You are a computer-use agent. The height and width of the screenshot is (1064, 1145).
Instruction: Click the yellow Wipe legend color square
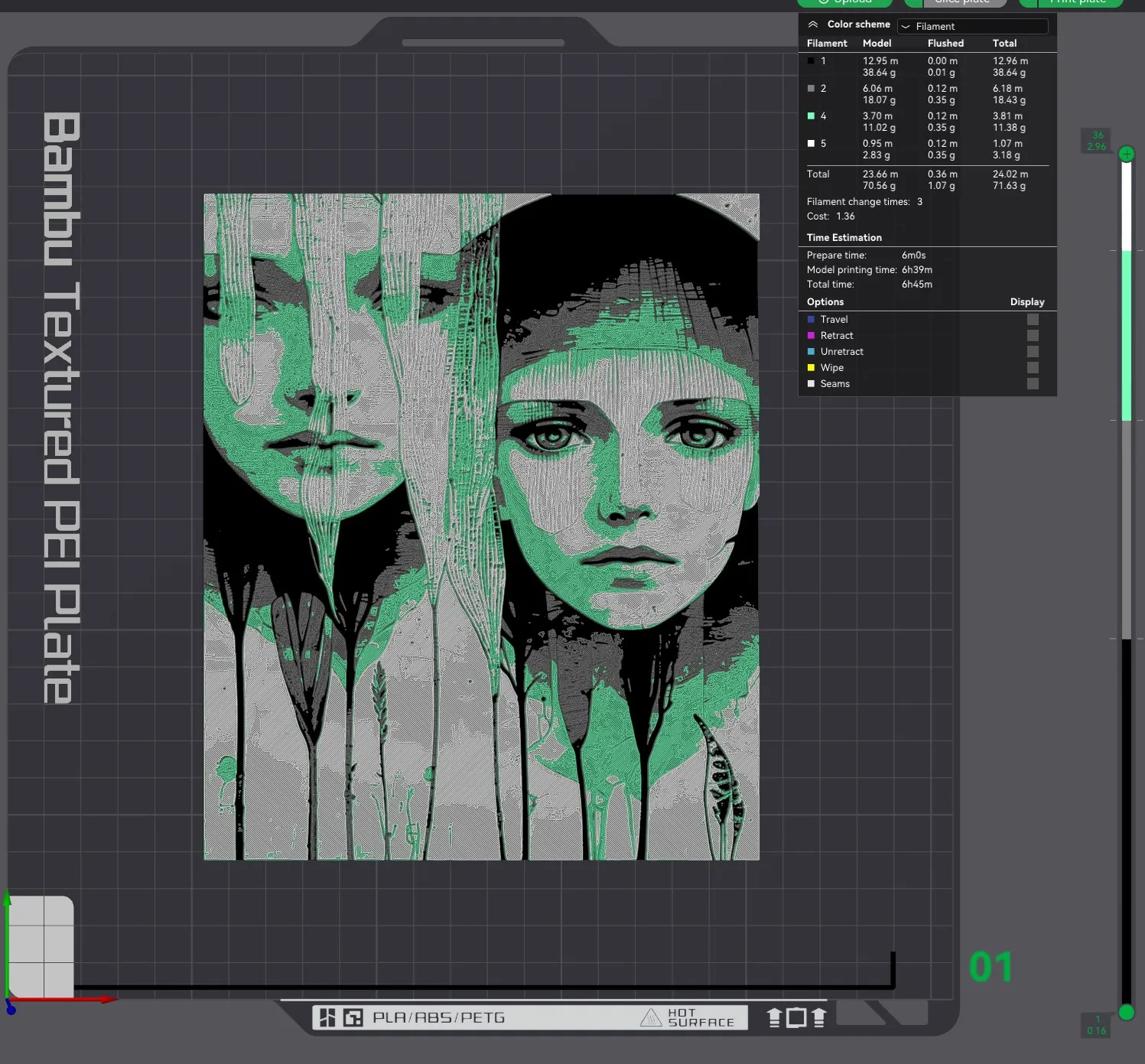[x=811, y=368]
